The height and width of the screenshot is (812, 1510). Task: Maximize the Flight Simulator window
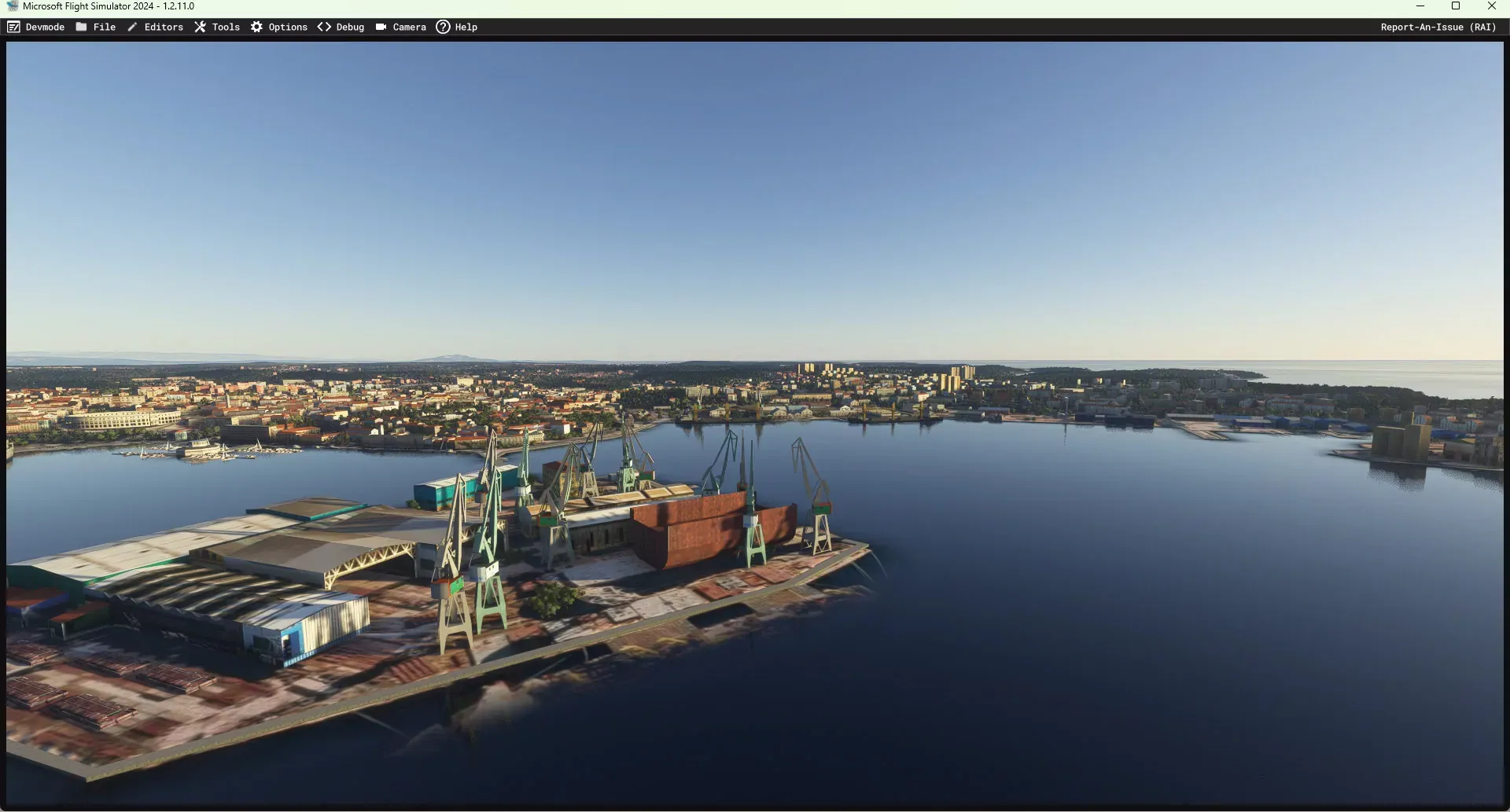[x=1456, y=6]
